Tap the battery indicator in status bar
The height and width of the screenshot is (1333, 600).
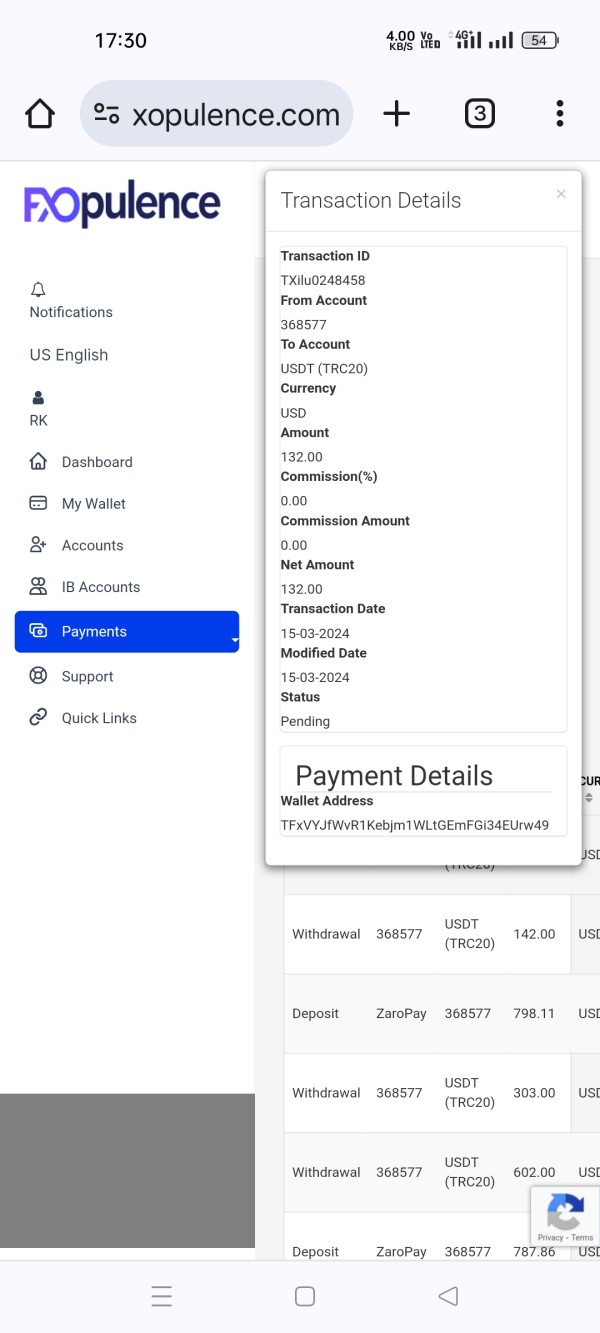(540, 40)
